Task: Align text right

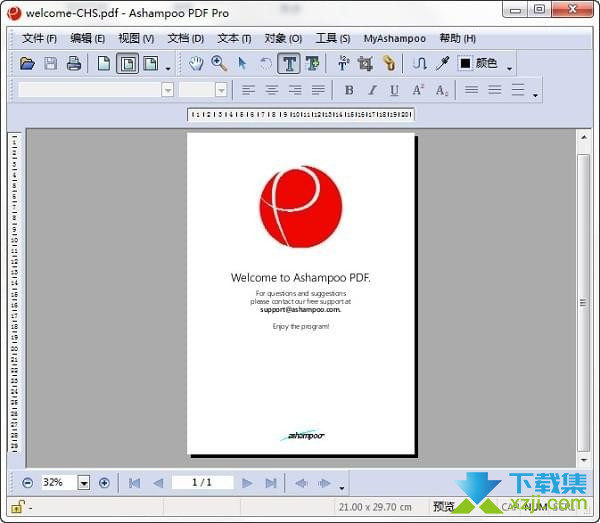Action: coord(295,90)
